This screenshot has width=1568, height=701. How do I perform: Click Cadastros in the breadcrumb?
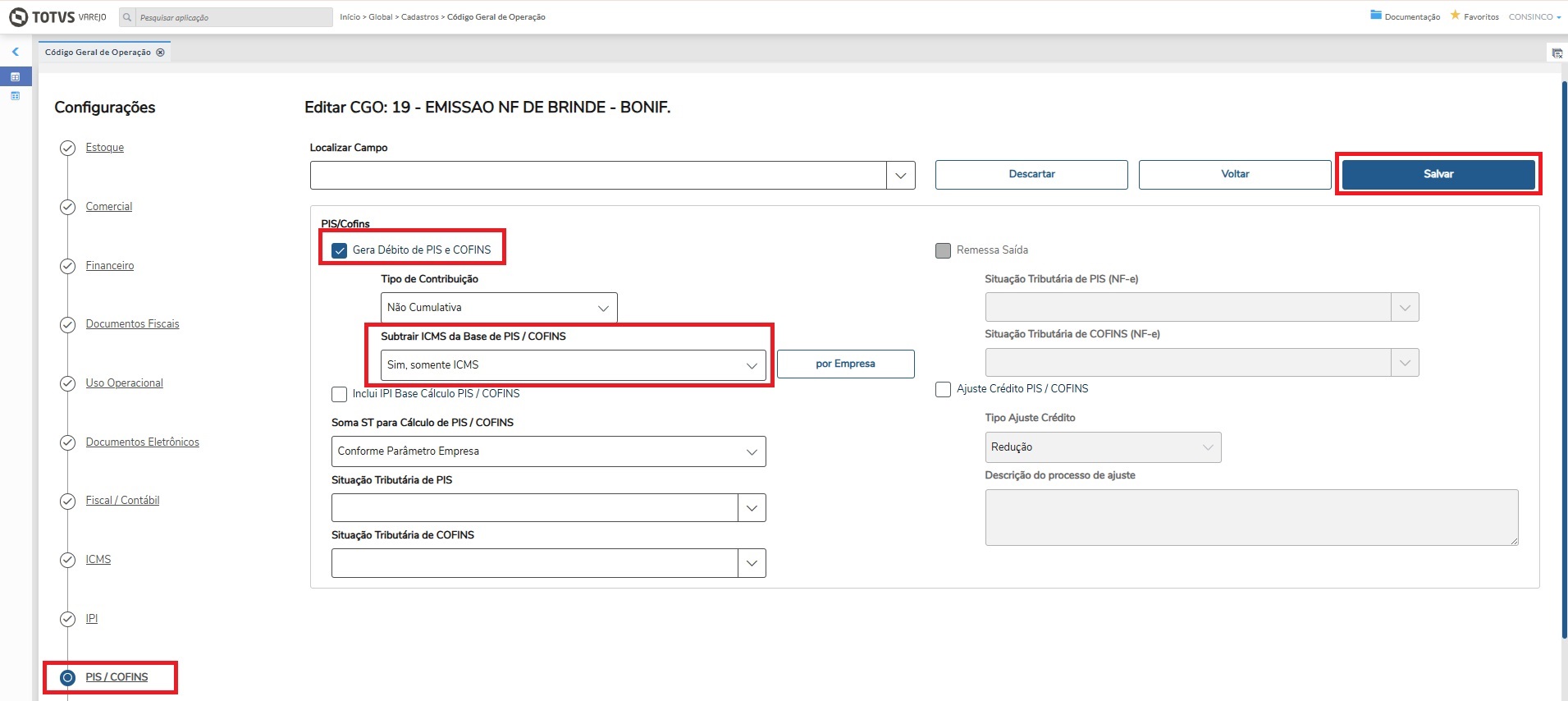pos(419,17)
